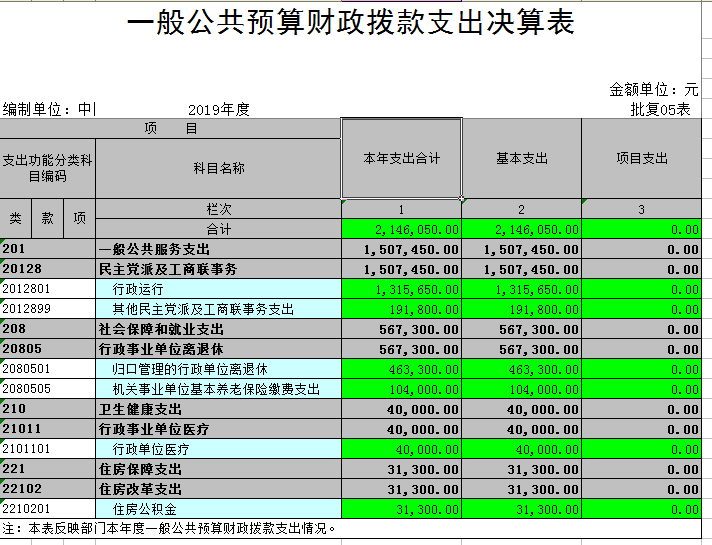Image resolution: width=712 pixels, height=545 pixels.
Task: Click the 支出功能分类科目编码 header cell
Action: point(47,168)
